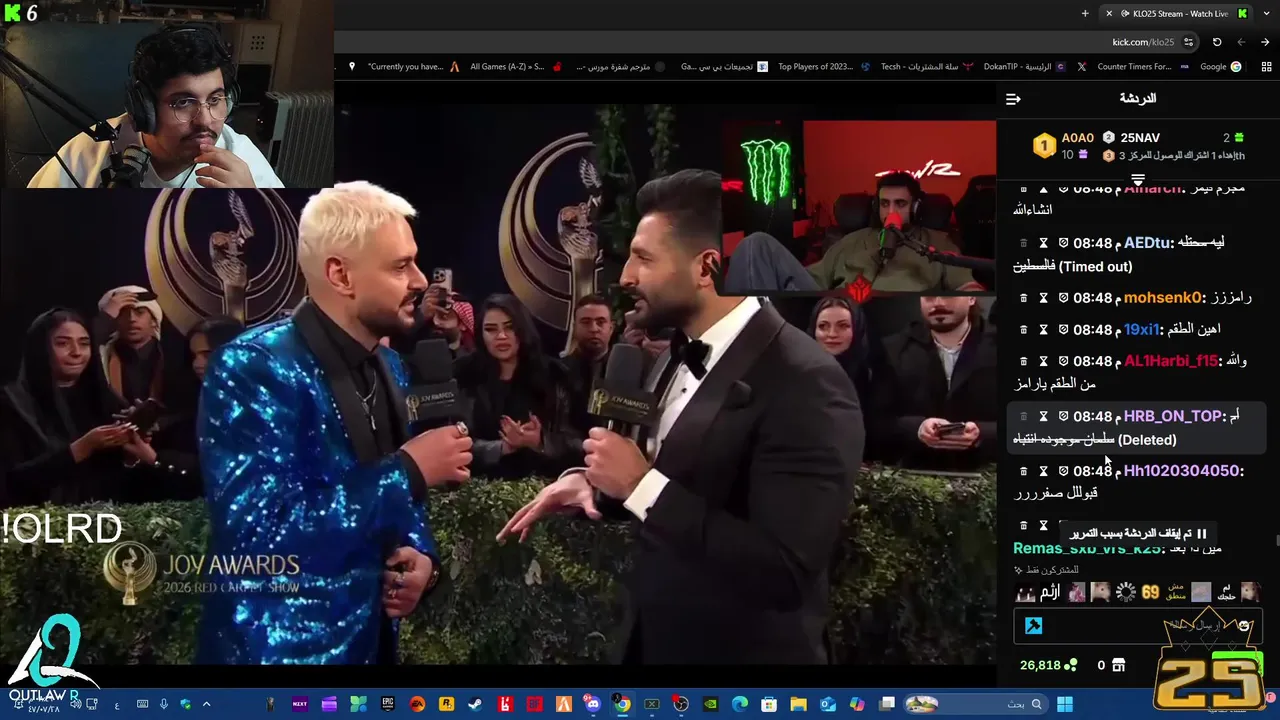The image size is (1280, 720).
Task: Open the Google bookmark
Action: click(x=1220, y=67)
